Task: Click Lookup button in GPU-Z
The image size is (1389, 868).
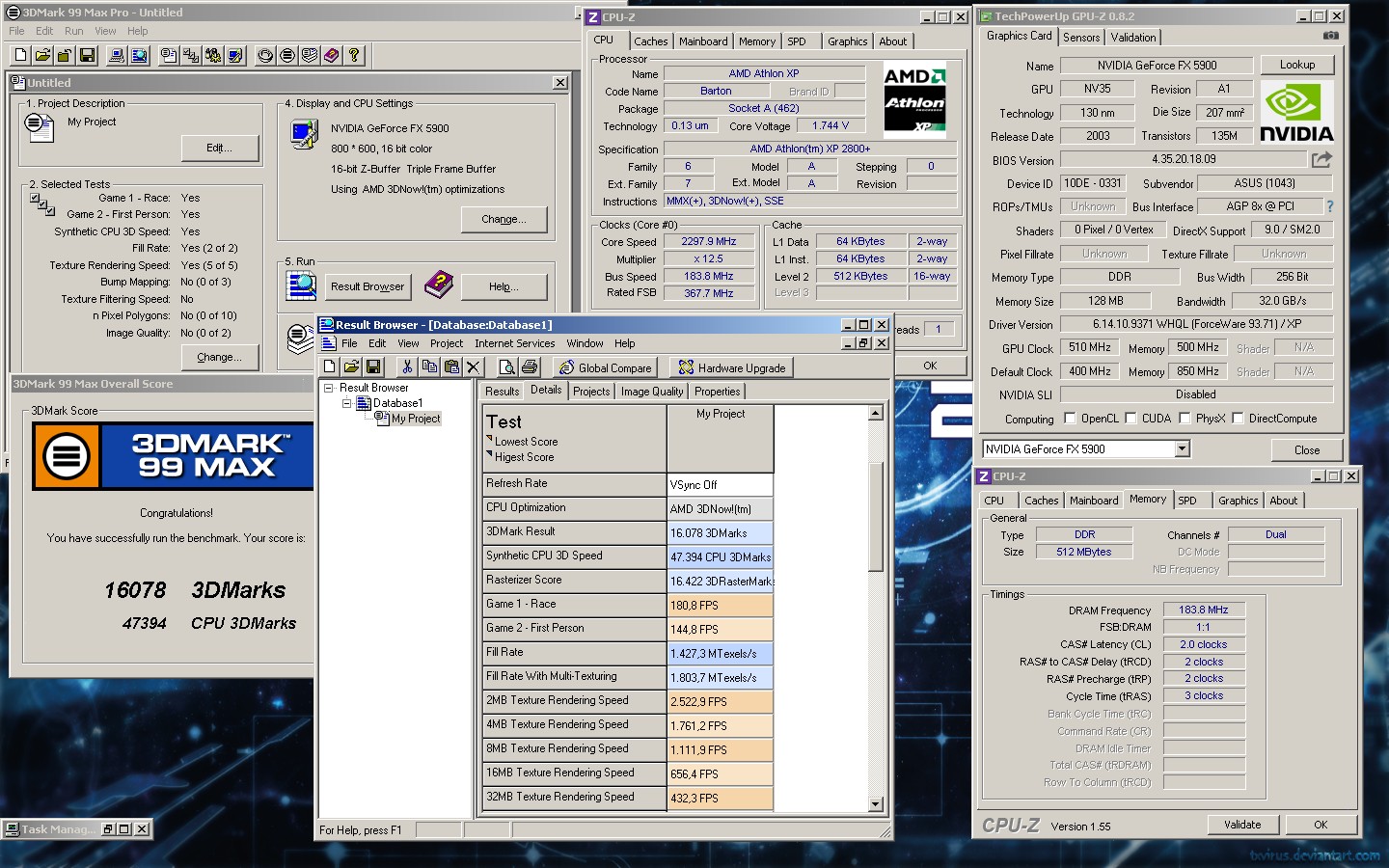Action: click(1297, 65)
